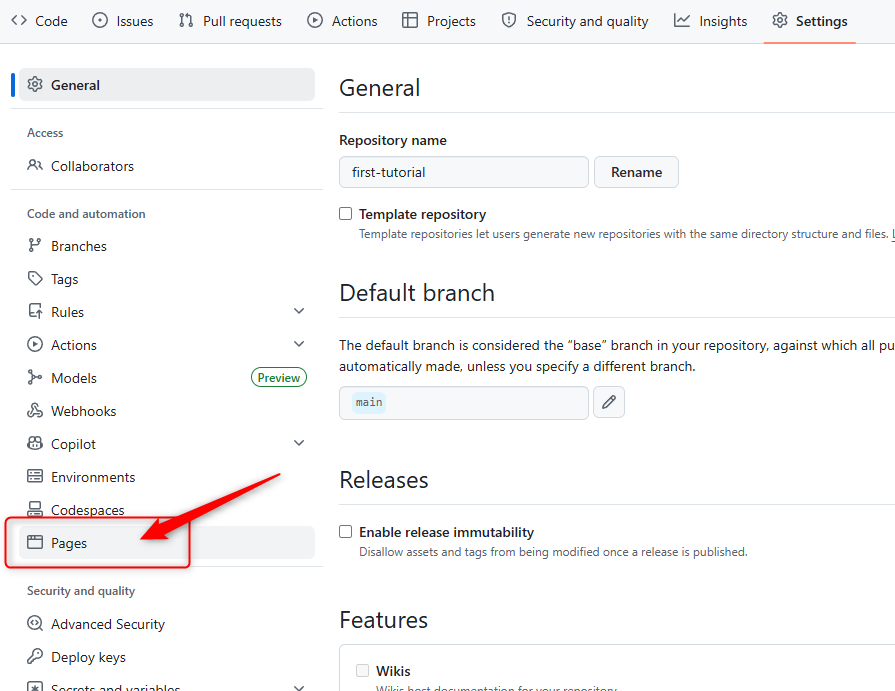Toggle the Wikis feature checkbox

pos(363,671)
